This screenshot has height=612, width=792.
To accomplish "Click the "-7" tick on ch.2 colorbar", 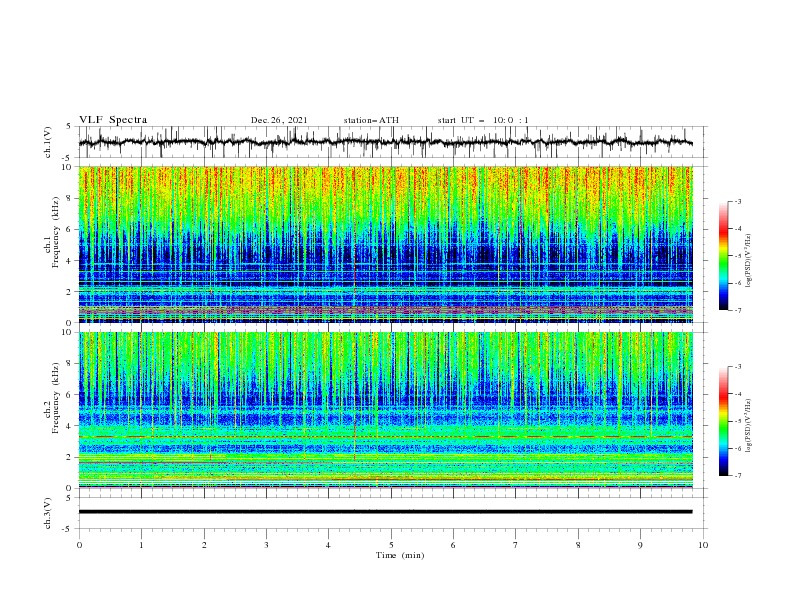I will [x=737, y=476].
